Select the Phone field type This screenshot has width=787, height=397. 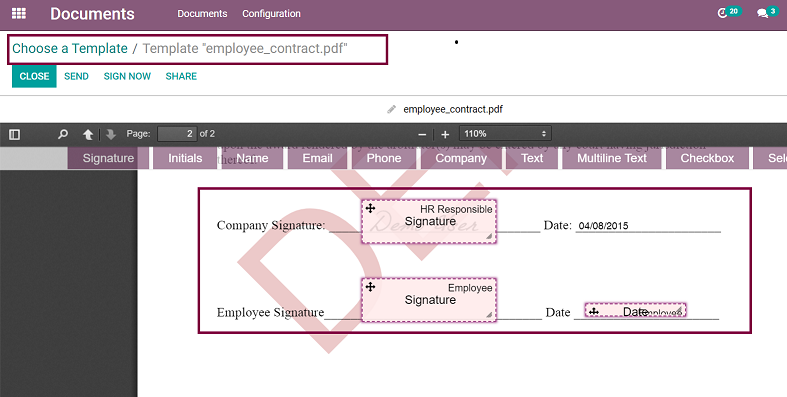[384, 158]
